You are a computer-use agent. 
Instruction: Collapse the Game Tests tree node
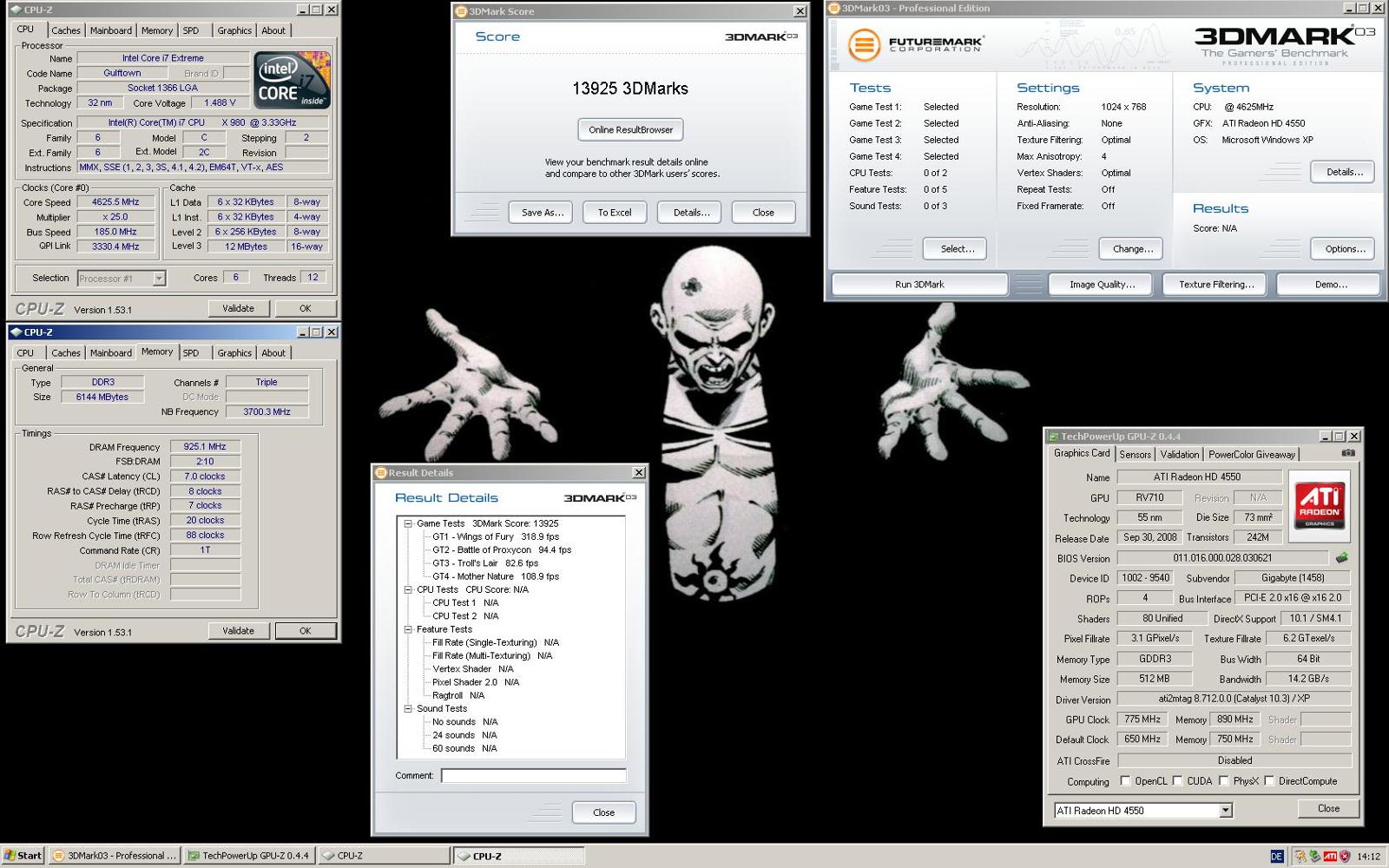click(x=407, y=523)
